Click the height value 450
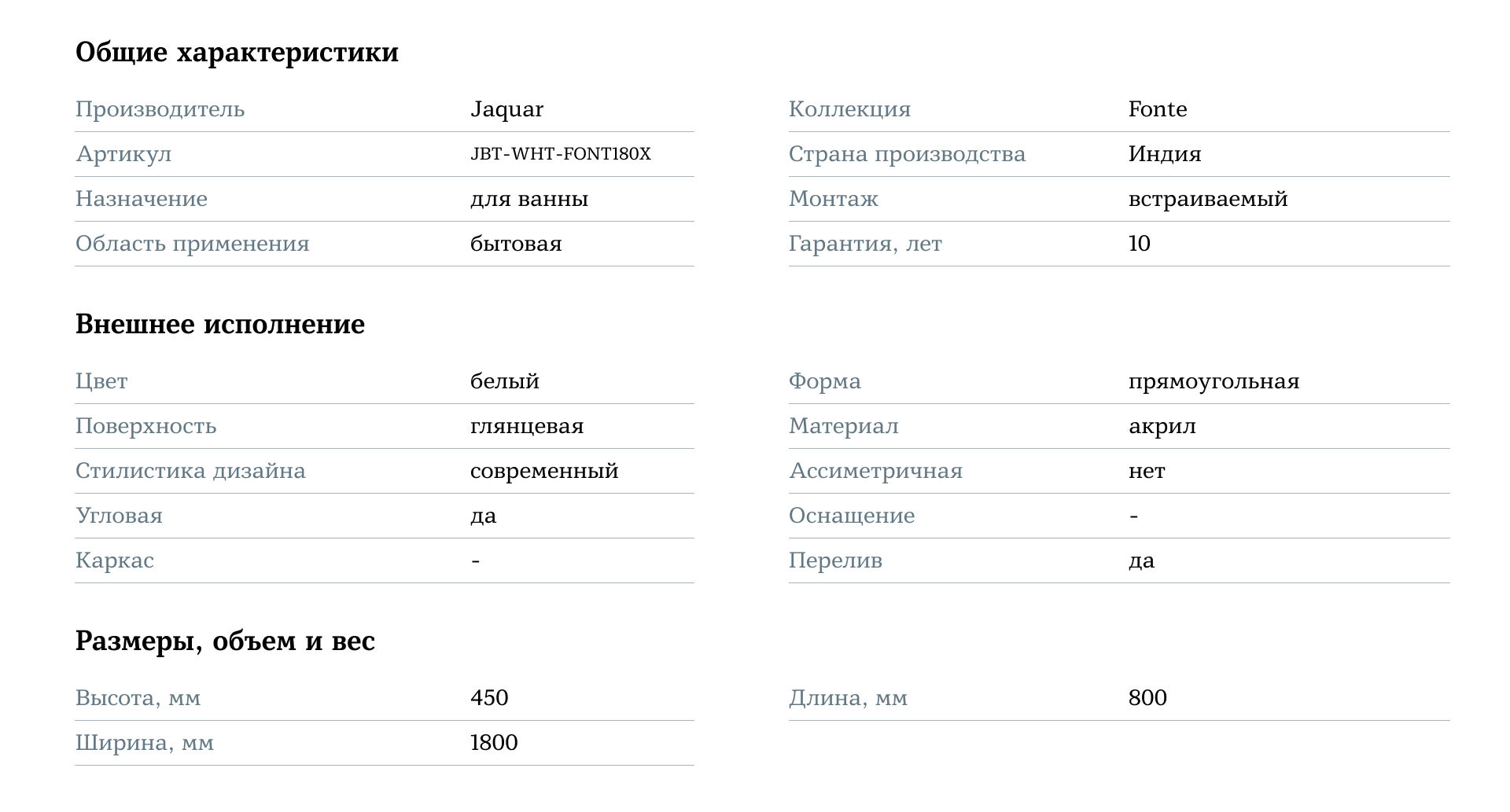Viewport: 1510px width, 812px height. pos(489,698)
